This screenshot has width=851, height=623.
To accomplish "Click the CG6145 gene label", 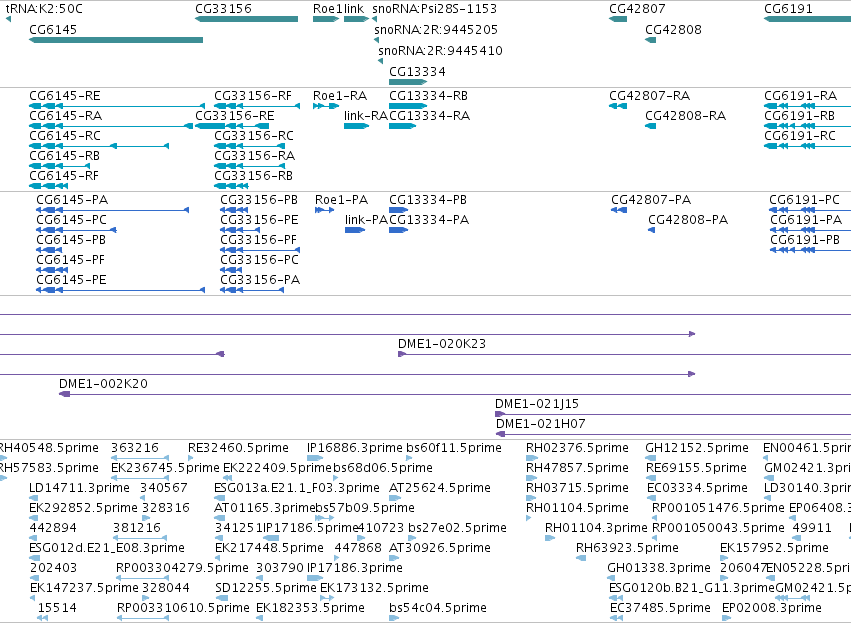I will pyautogui.click(x=53, y=30).
